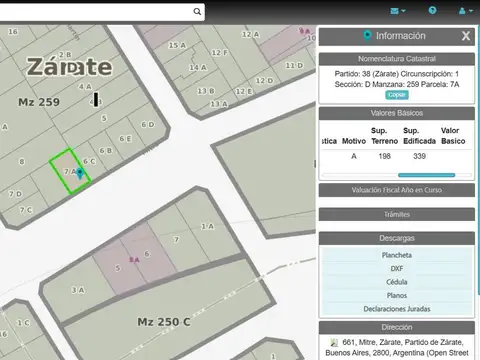The height and width of the screenshot is (360, 480).
Task: Click the Mz 250 C block label
Action: coord(164,322)
